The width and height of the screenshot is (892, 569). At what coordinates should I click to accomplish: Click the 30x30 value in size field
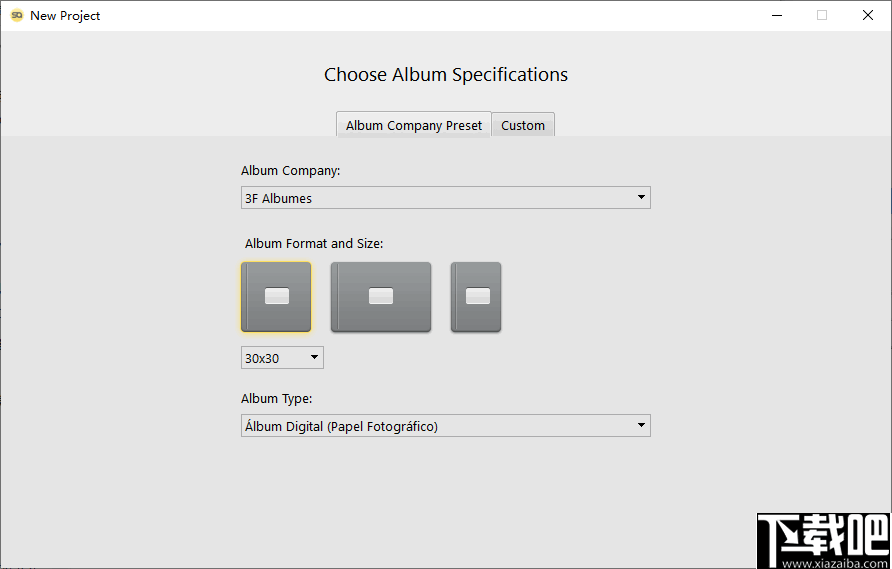click(x=262, y=358)
